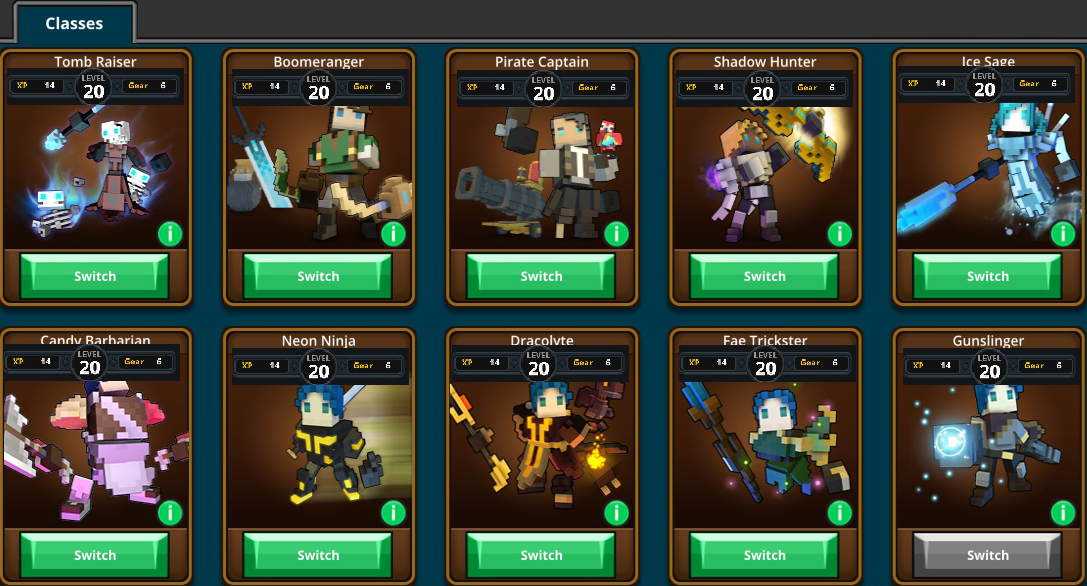Select the Classes tab

[74, 23]
